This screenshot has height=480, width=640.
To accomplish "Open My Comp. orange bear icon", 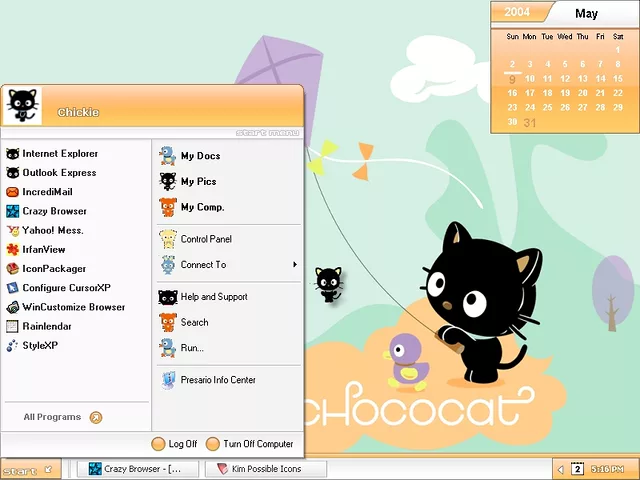I will (x=167, y=207).
